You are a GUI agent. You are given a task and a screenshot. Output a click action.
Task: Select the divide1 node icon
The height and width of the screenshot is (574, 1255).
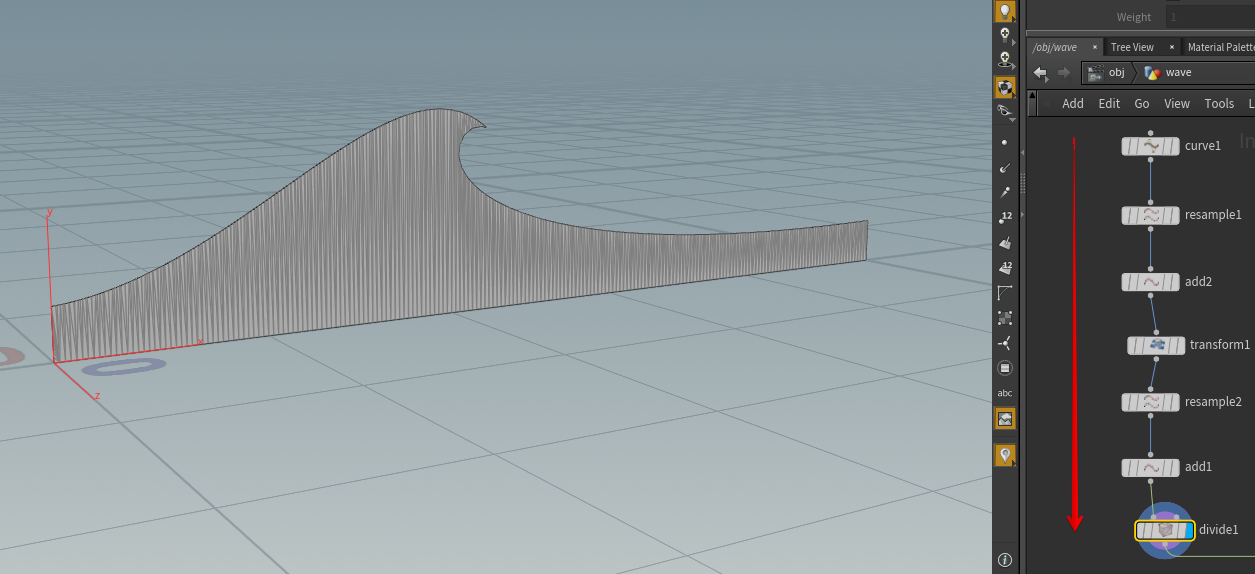coord(1164,530)
